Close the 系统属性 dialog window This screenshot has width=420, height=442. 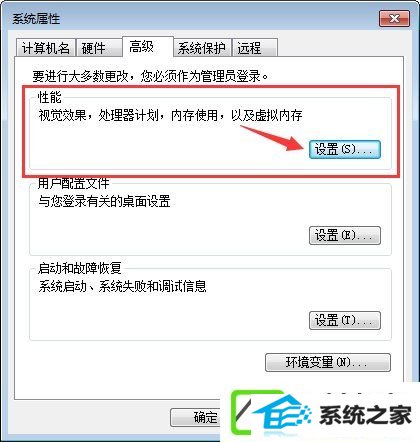[394, 18]
